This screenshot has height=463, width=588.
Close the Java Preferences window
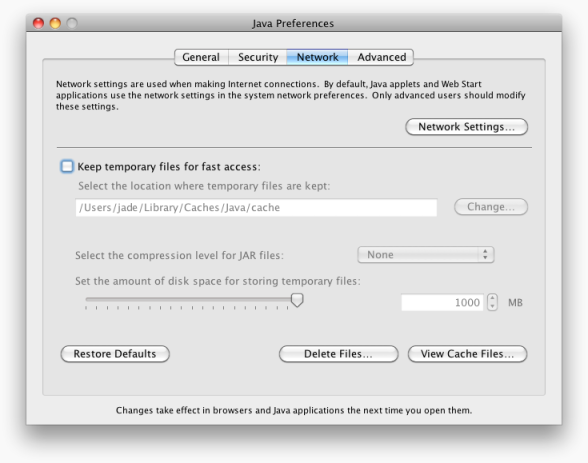(x=39, y=23)
